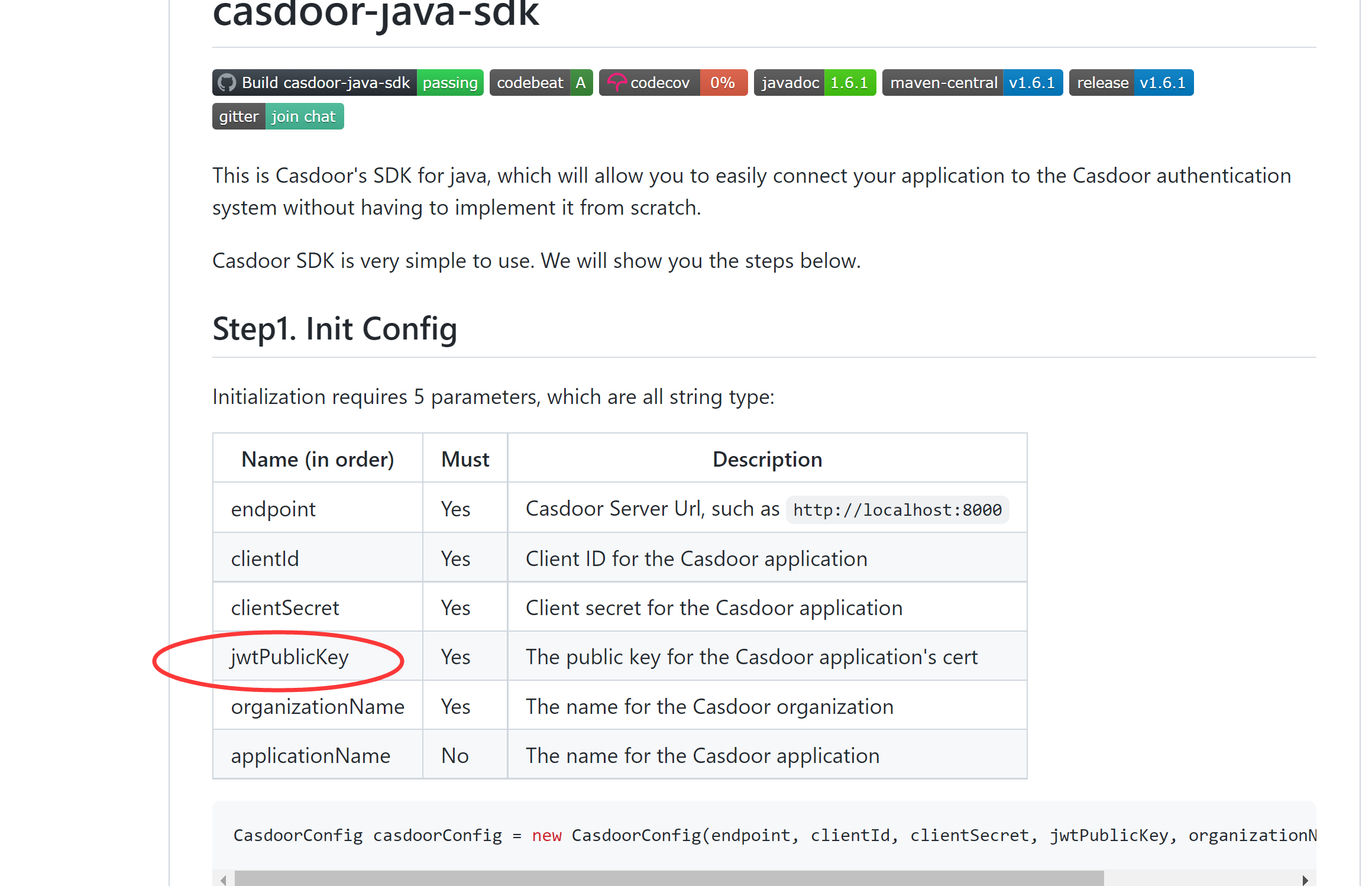1372x886 pixels.
Task: Click 1.6.1 on the javadoc badge
Action: (850, 82)
